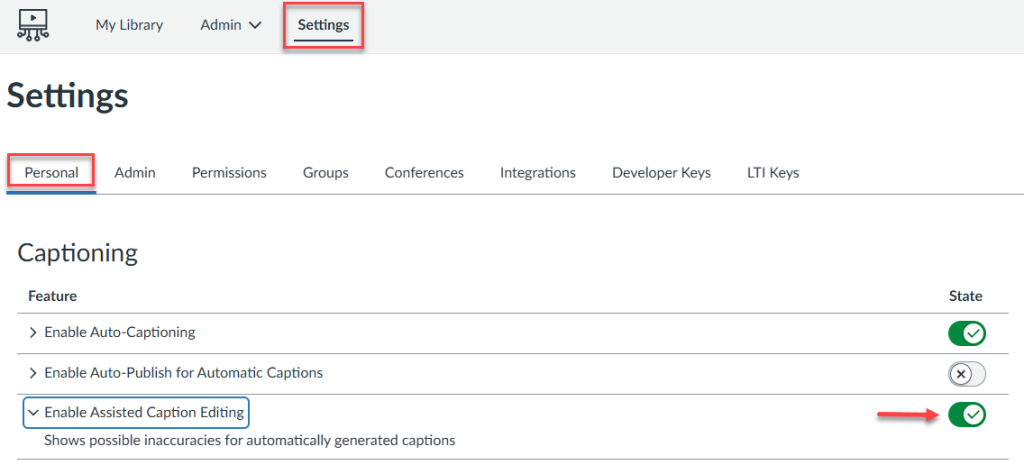
Task: Switch to the Admin settings tab
Action: click(x=135, y=172)
